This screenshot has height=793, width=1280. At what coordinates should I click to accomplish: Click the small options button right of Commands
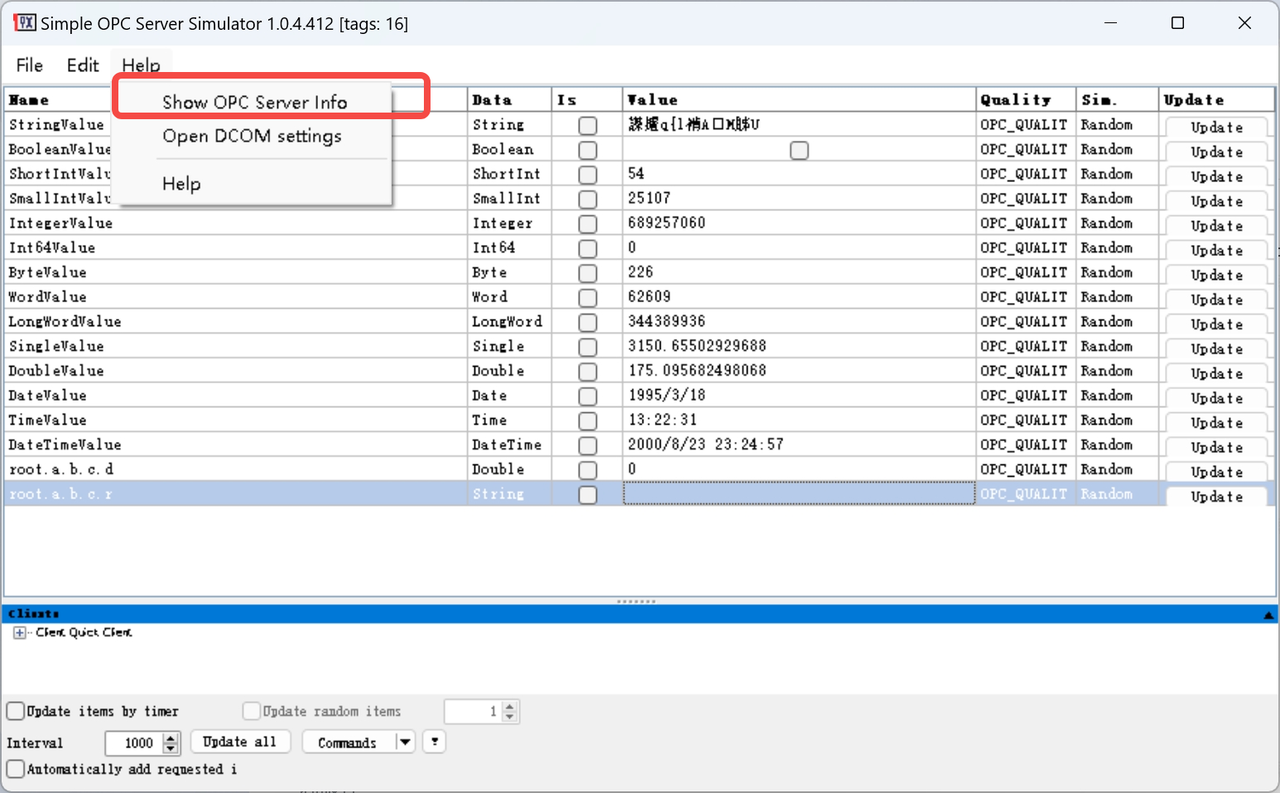click(x=433, y=742)
